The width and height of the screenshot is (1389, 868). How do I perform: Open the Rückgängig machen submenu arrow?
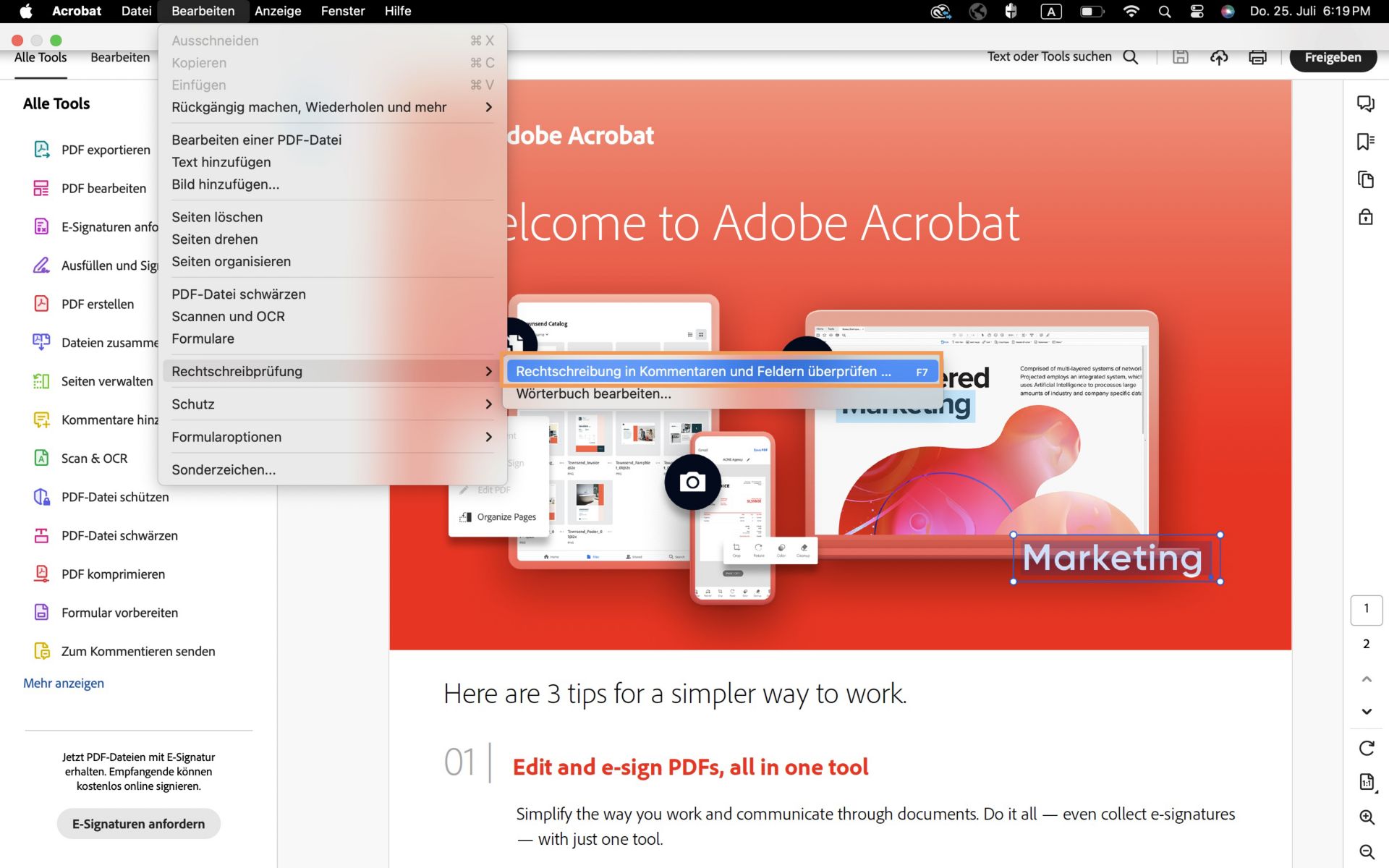coord(489,107)
